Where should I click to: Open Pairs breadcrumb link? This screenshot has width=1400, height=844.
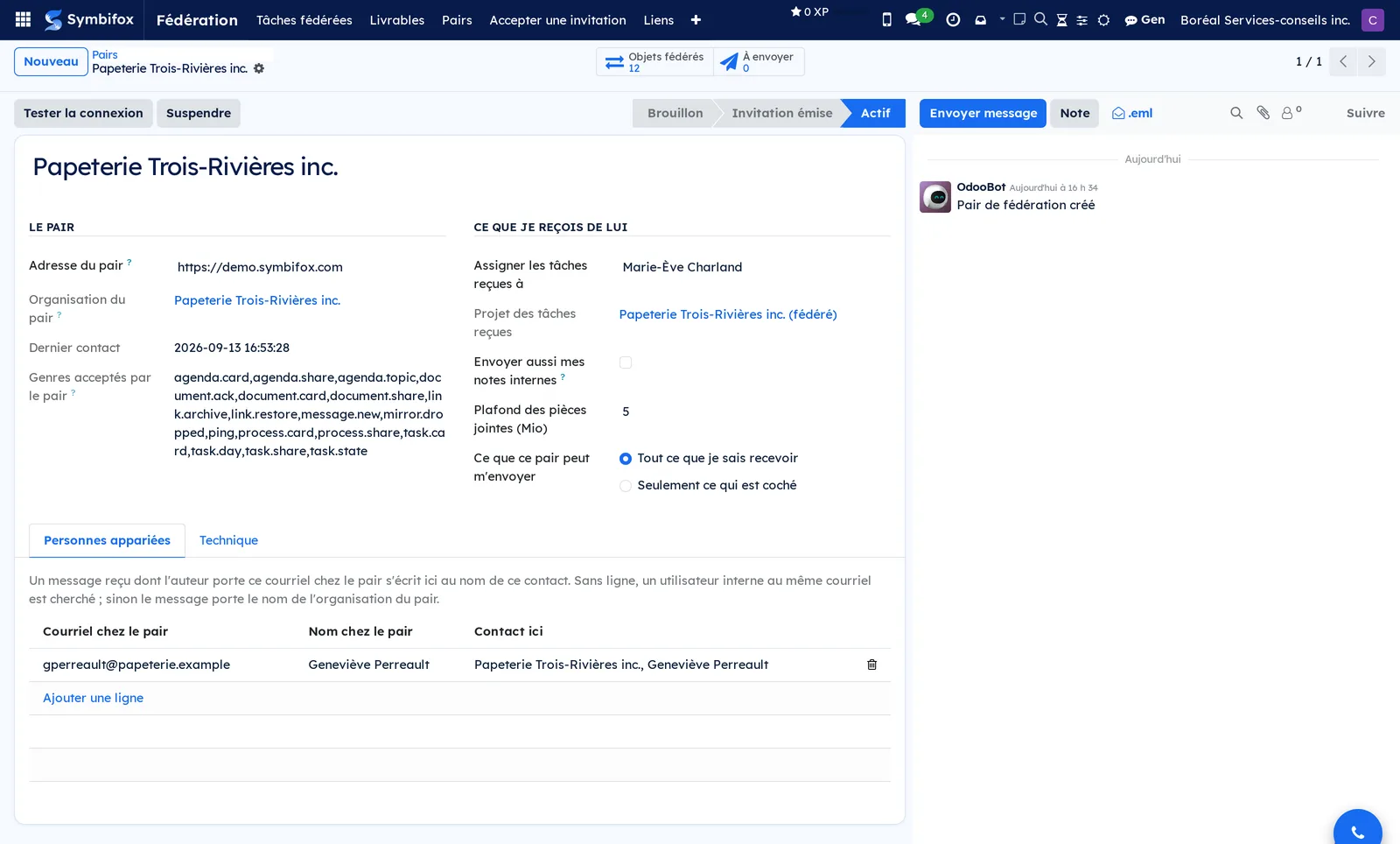point(105,54)
